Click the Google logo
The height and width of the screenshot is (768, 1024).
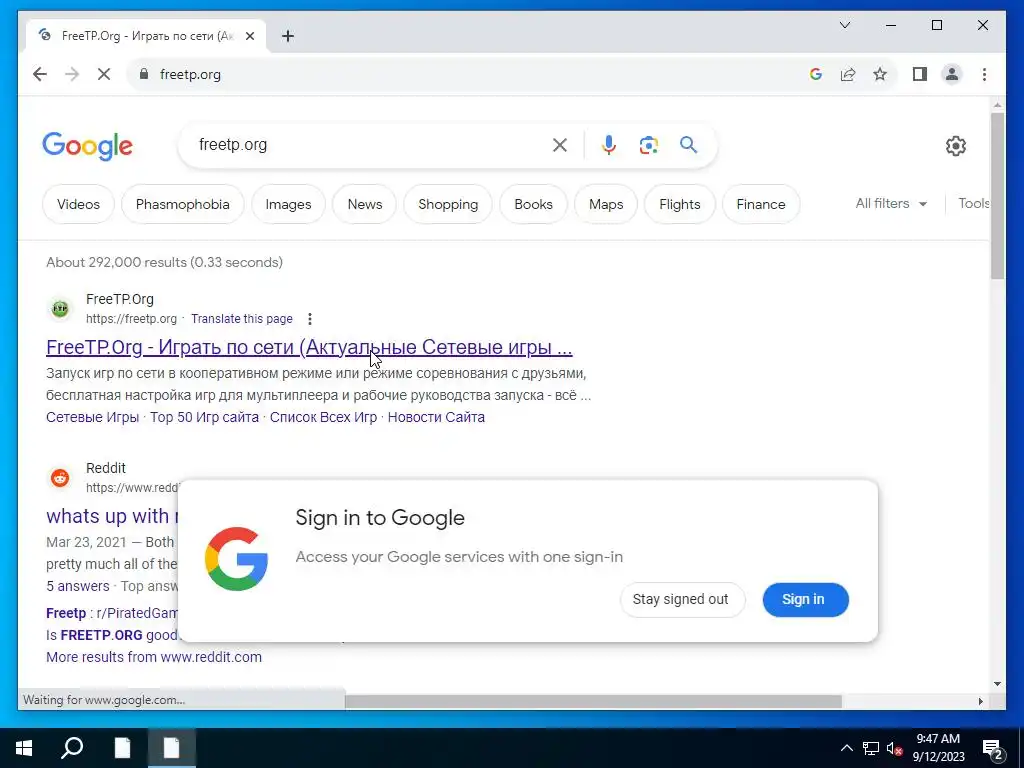click(88, 146)
